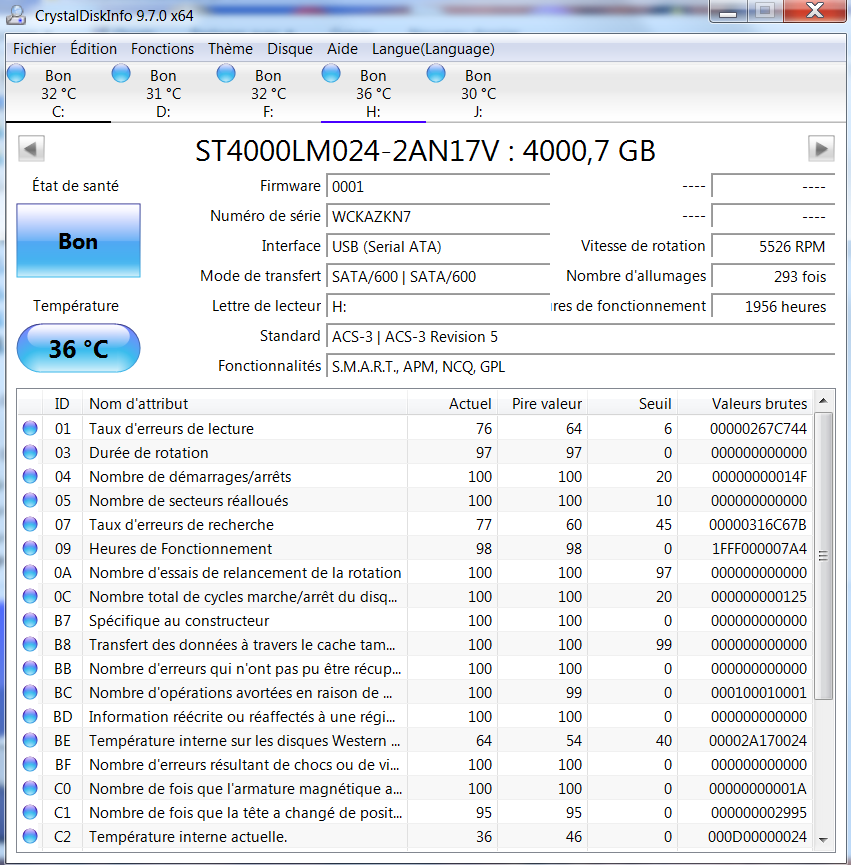Select drive C: status orb
The height and width of the screenshot is (865, 851).
17,73
